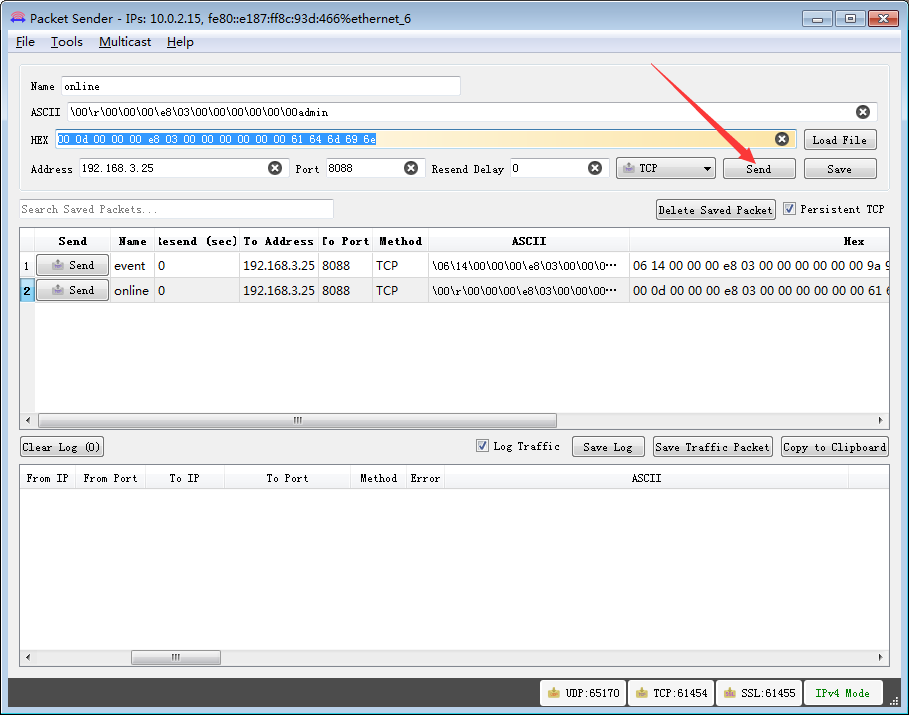Click the SSL:61455 server status button

click(x=758, y=693)
